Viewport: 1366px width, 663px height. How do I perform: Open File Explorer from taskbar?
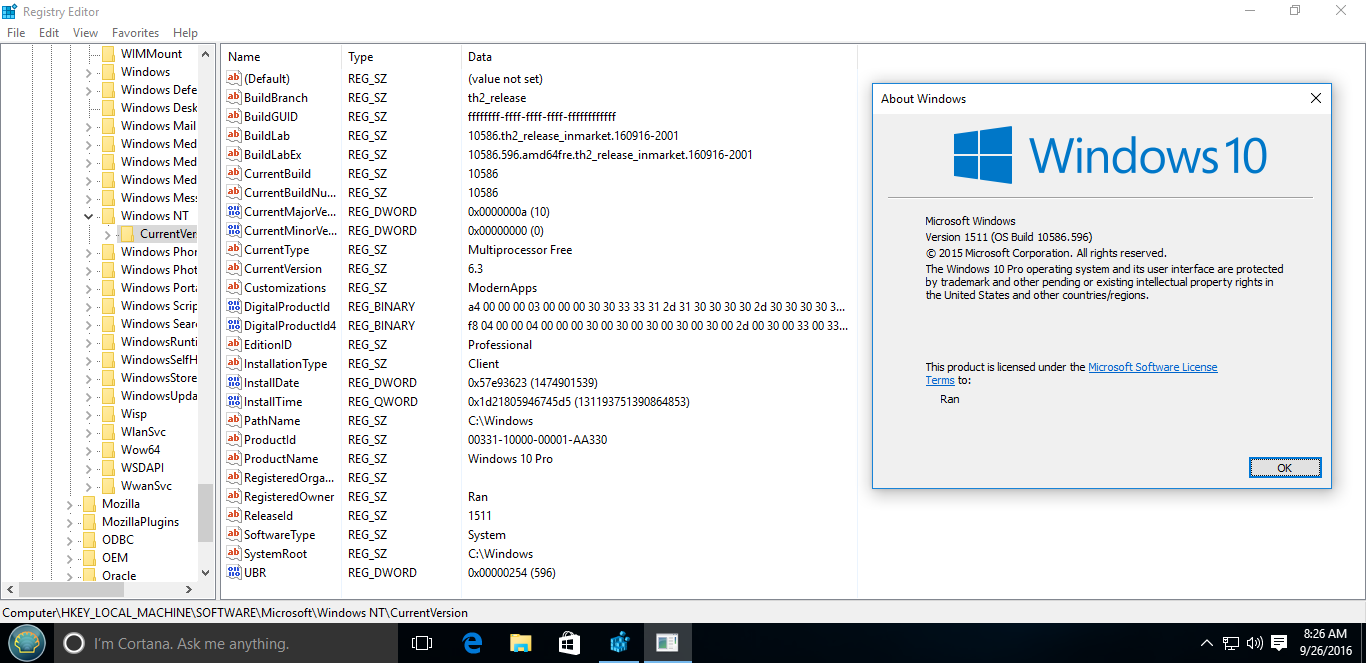click(520, 643)
